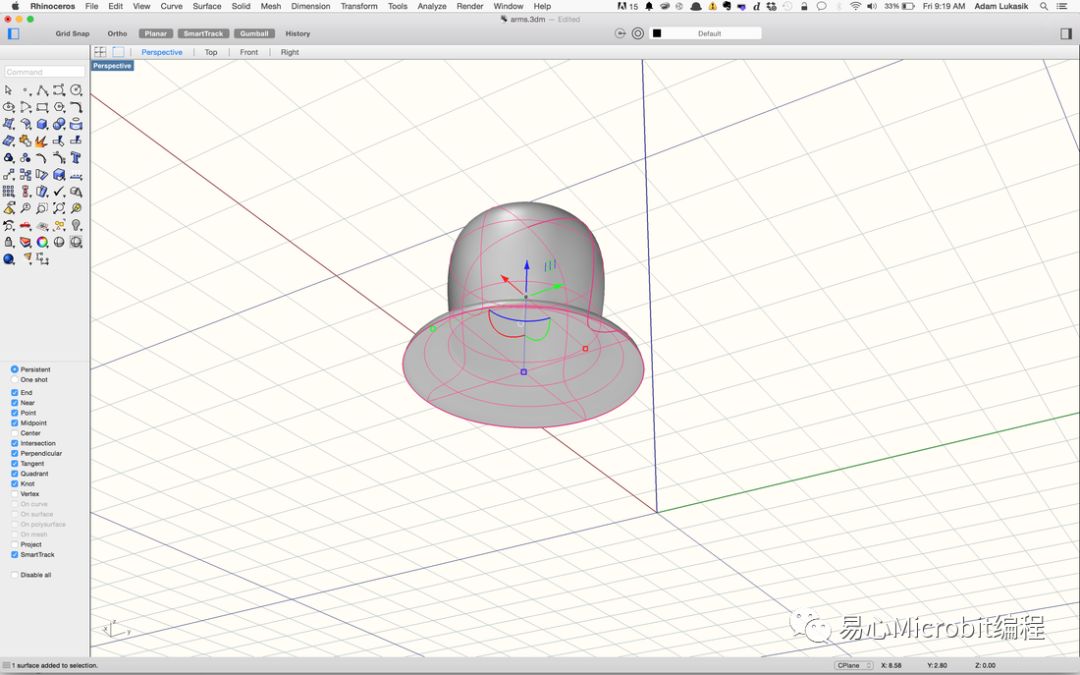Open the Surface menu
Image resolution: width=1080 pixels, height=675 pixels.
tap(207, 6)
